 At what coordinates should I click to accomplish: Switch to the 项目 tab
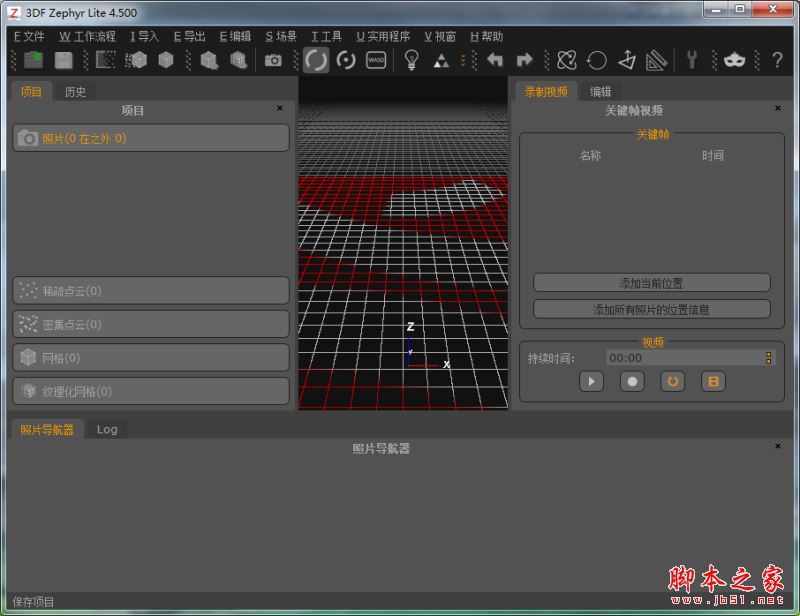pos(31,91)
